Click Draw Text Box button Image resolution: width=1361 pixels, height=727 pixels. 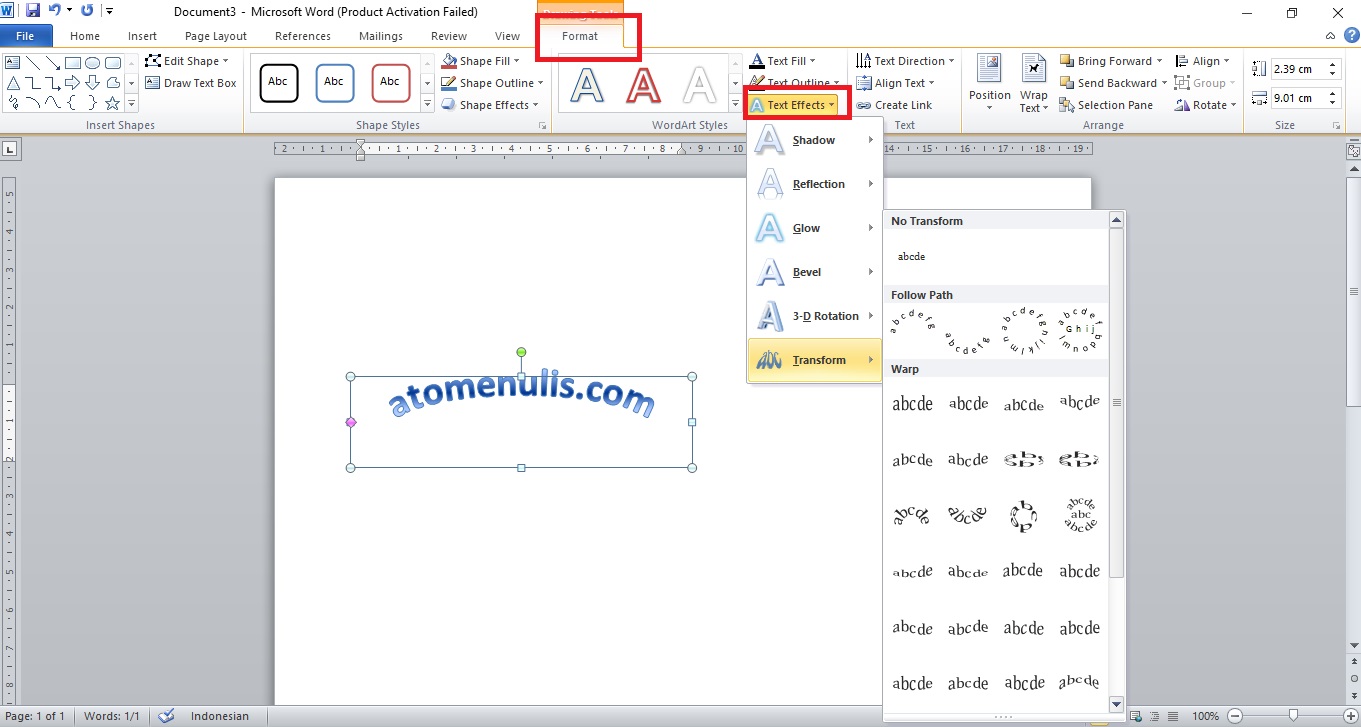[x=191, y=83]
